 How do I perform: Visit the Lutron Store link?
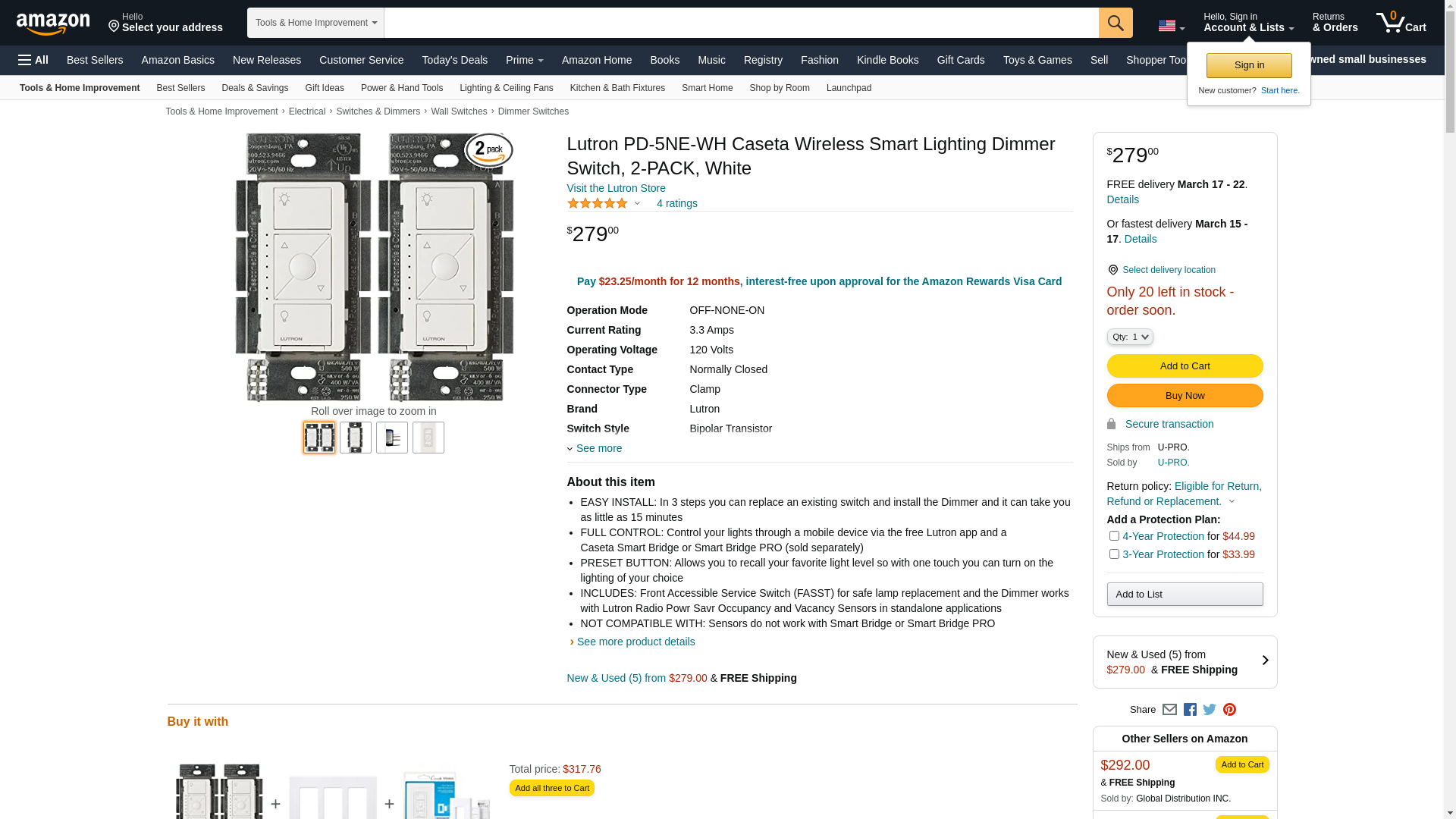(x=616, y=188)
